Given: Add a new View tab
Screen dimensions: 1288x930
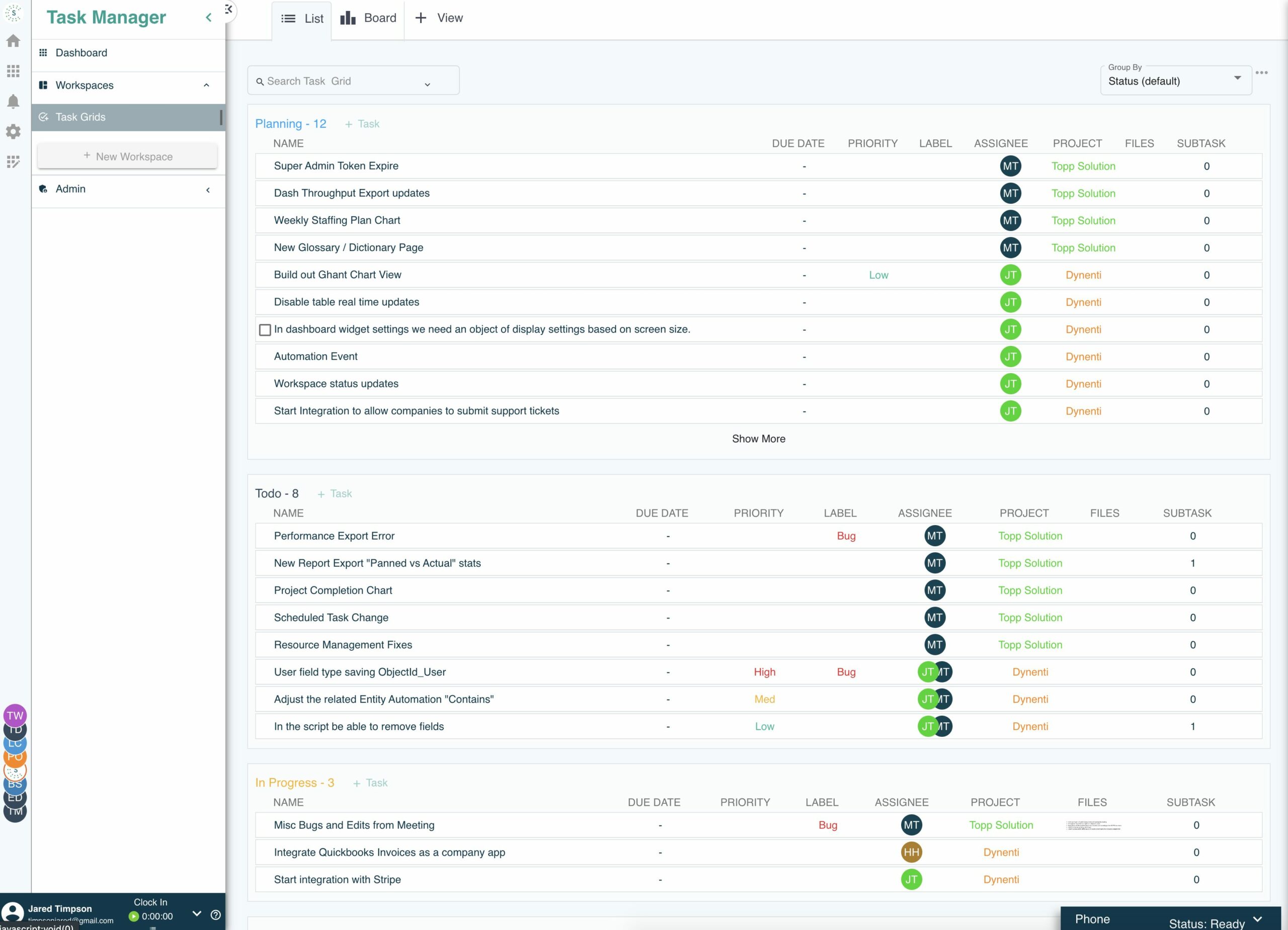Looking at the screenshot, I should tap(439, 18).
